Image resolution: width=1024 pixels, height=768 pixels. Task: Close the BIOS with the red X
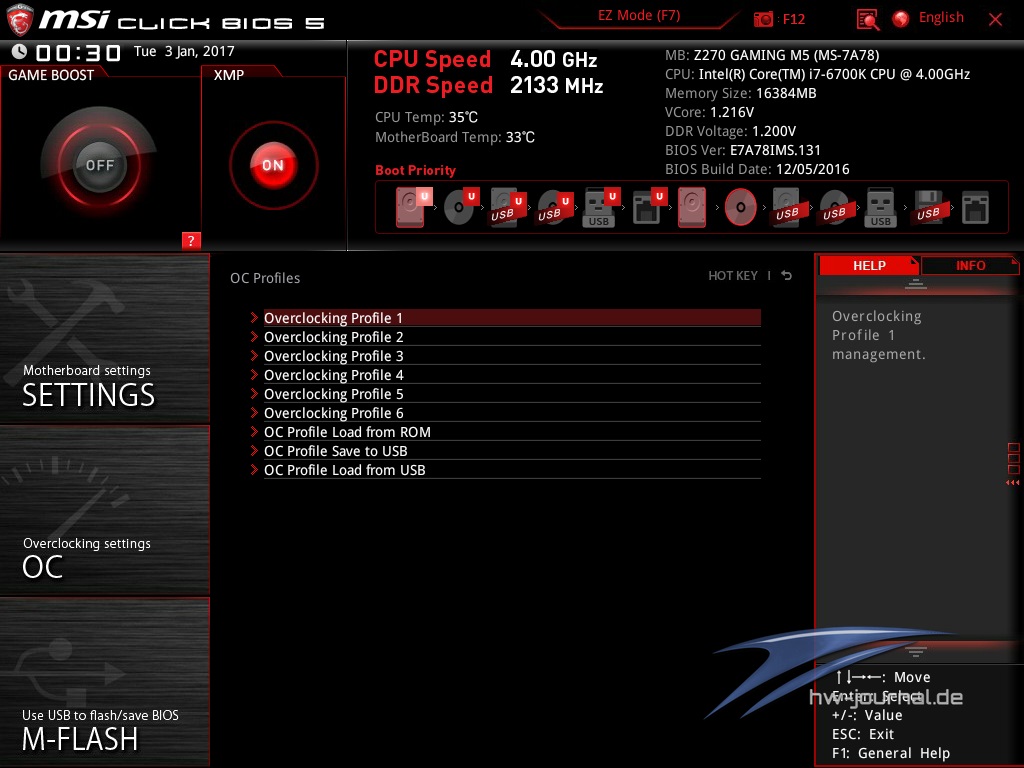995,20
